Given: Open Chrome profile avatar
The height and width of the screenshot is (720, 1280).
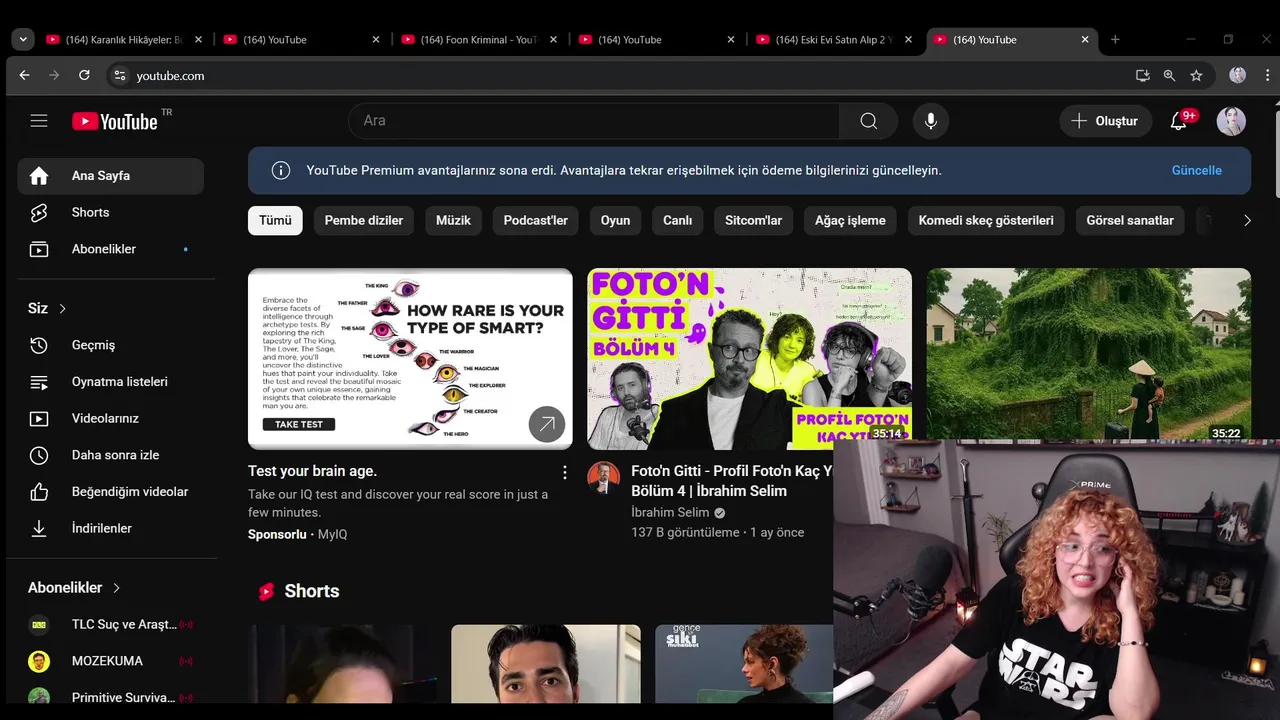Looking at the screenshot, I should click(x=1237, y=75).
